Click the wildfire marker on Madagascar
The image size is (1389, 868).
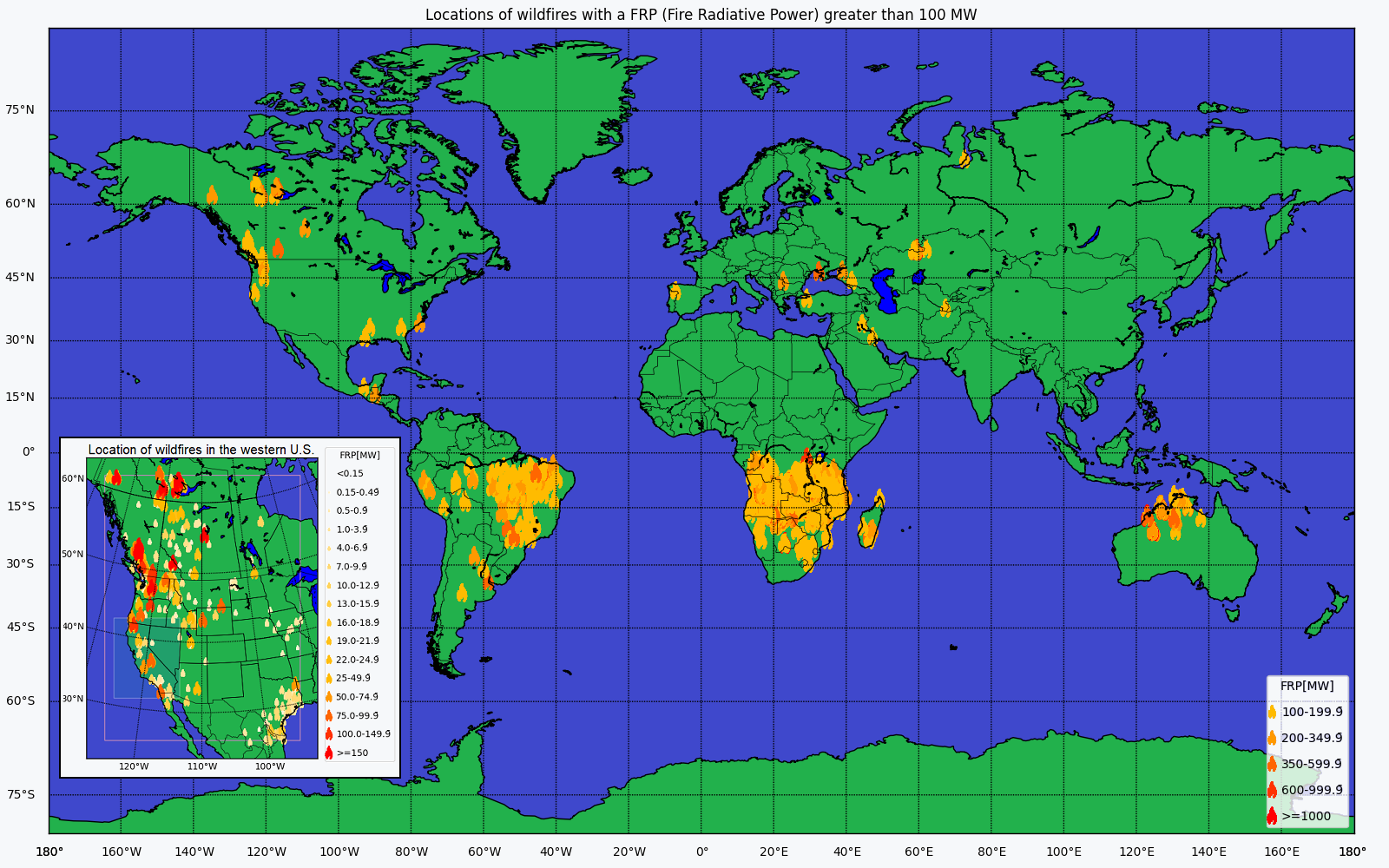click(869, 531)
